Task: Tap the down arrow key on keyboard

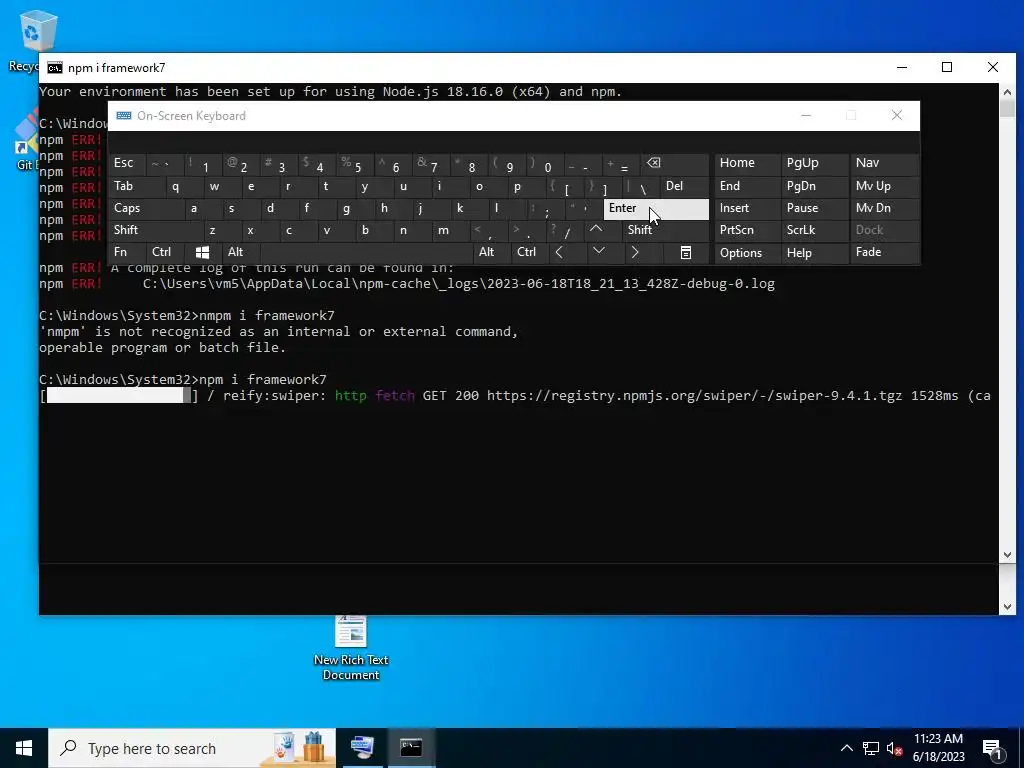Action: 599,252
